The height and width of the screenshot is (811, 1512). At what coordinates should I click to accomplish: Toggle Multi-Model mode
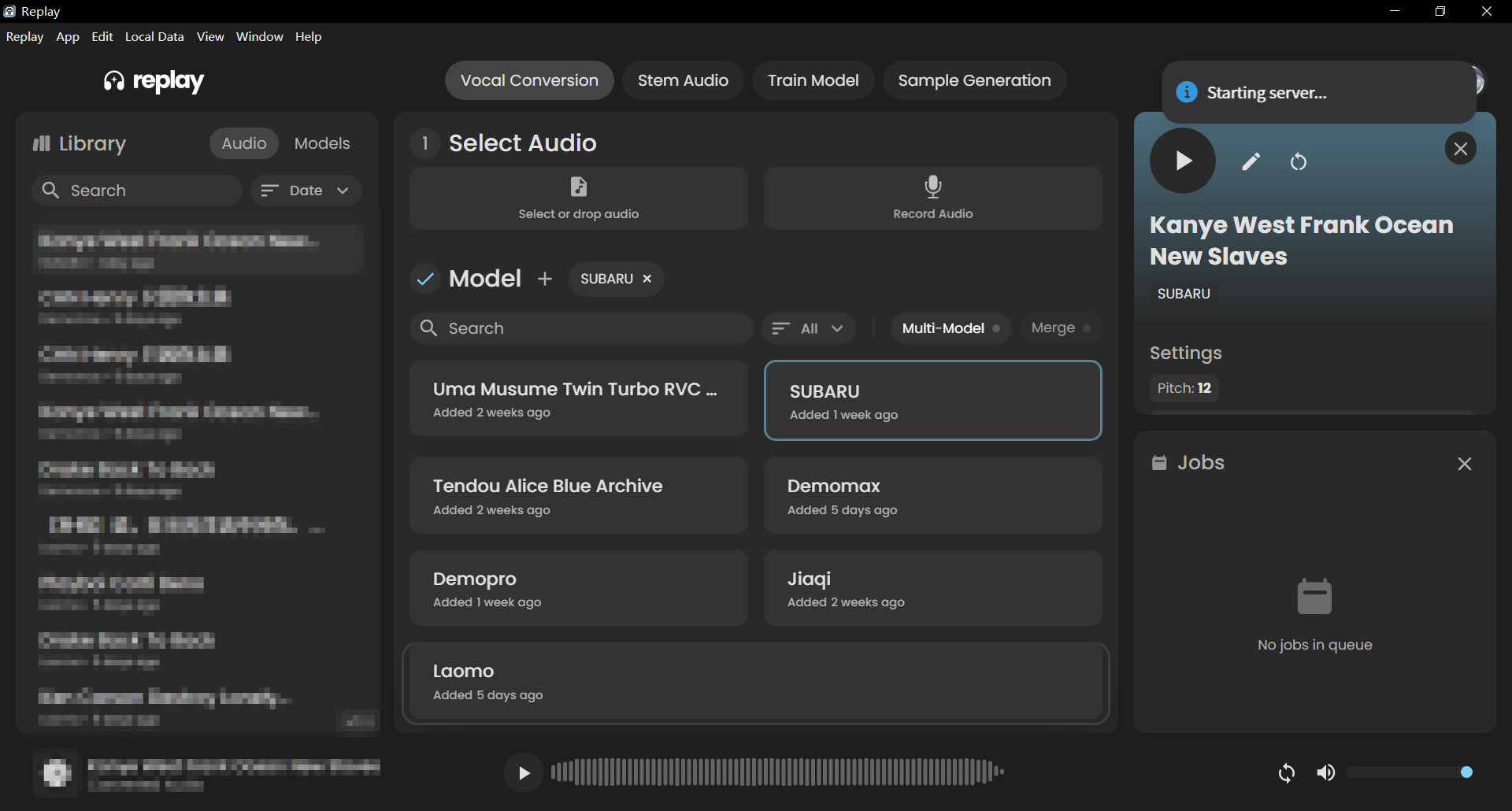coord(951,328)
